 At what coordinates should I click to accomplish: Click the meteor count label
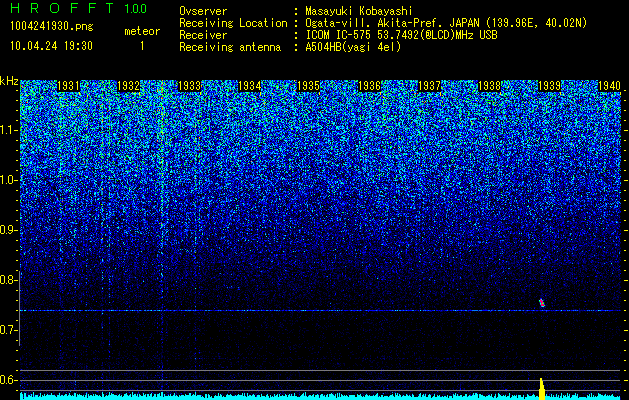[x=142, y=31]
